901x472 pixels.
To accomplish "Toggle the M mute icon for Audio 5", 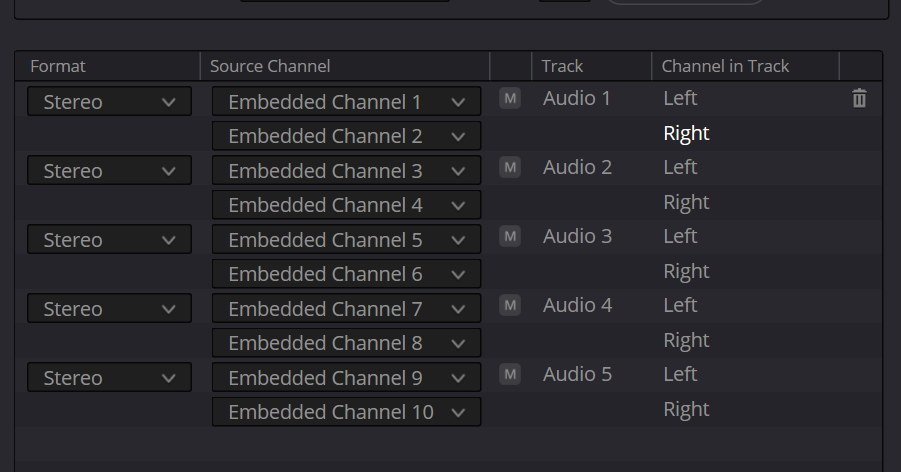I will point(510,374).
